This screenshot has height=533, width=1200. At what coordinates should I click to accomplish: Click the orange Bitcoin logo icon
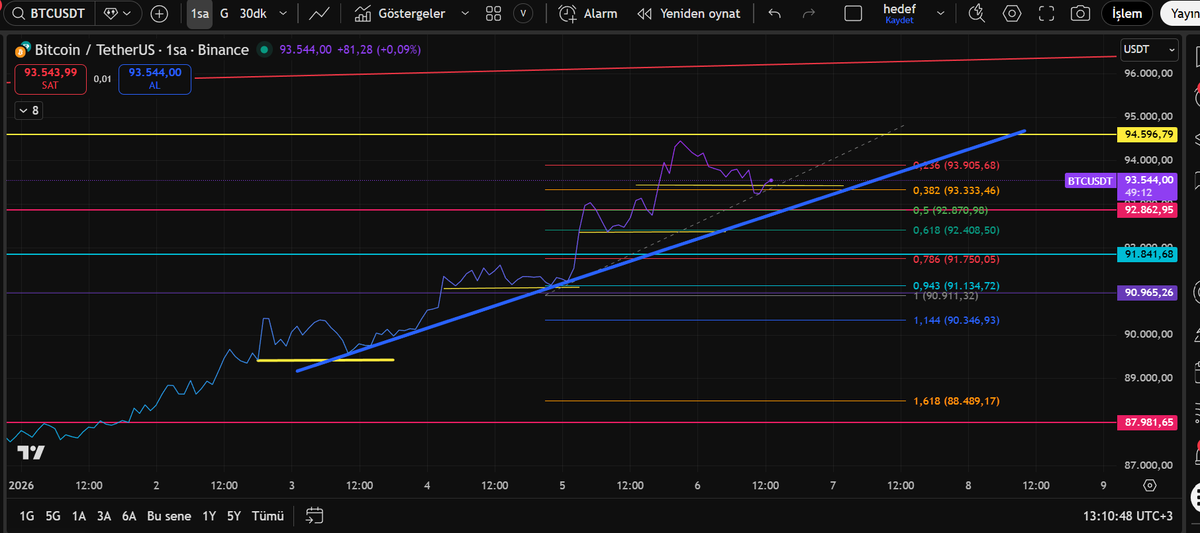tap(22, 50)
